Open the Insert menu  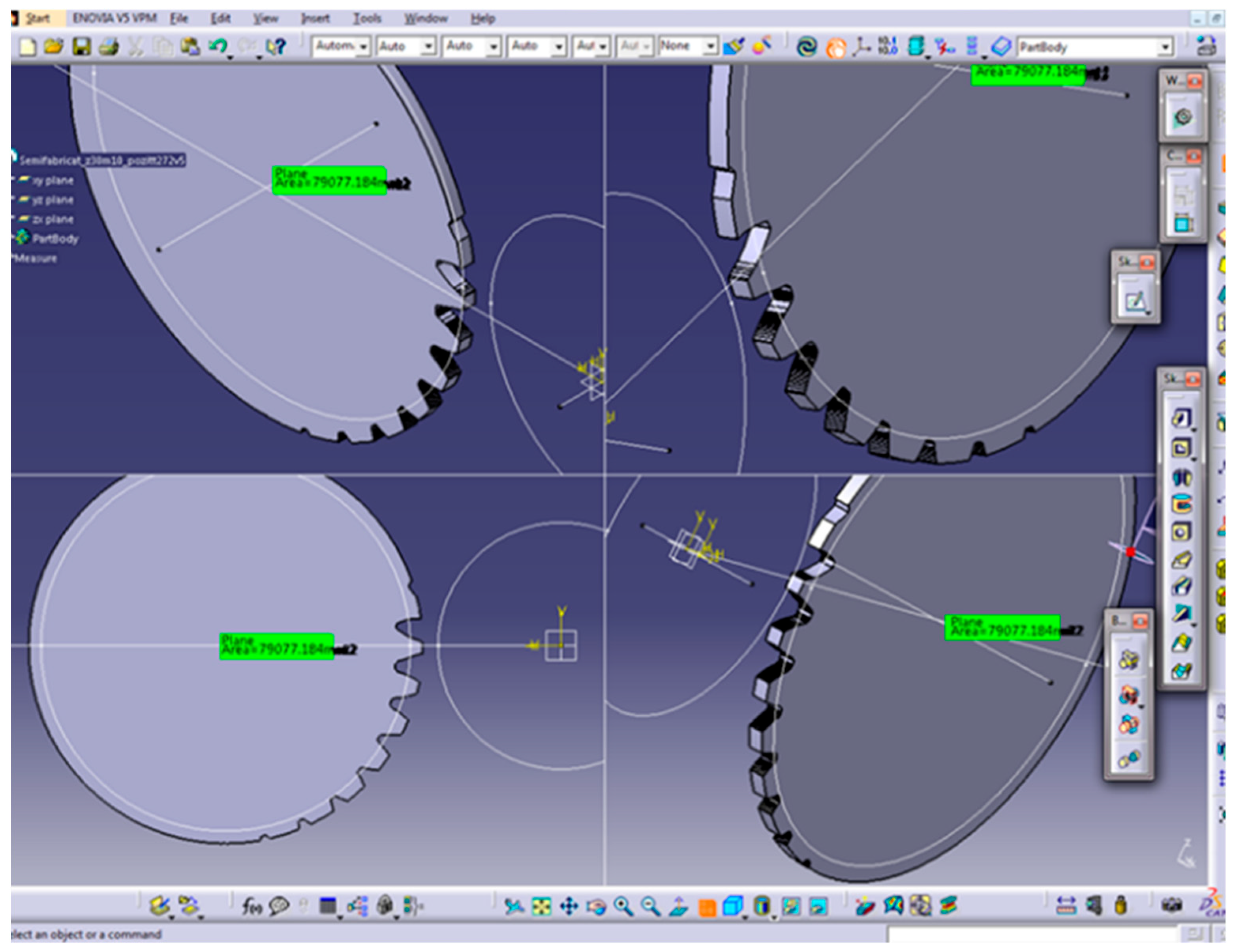[315, 19]
